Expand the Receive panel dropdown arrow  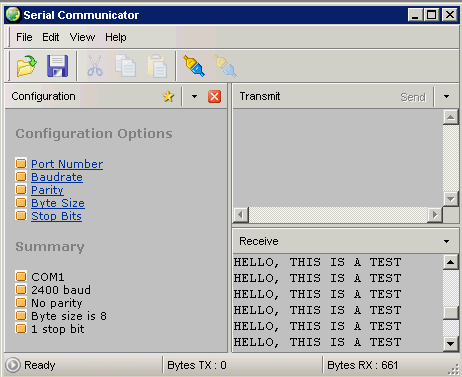point(446,241)
